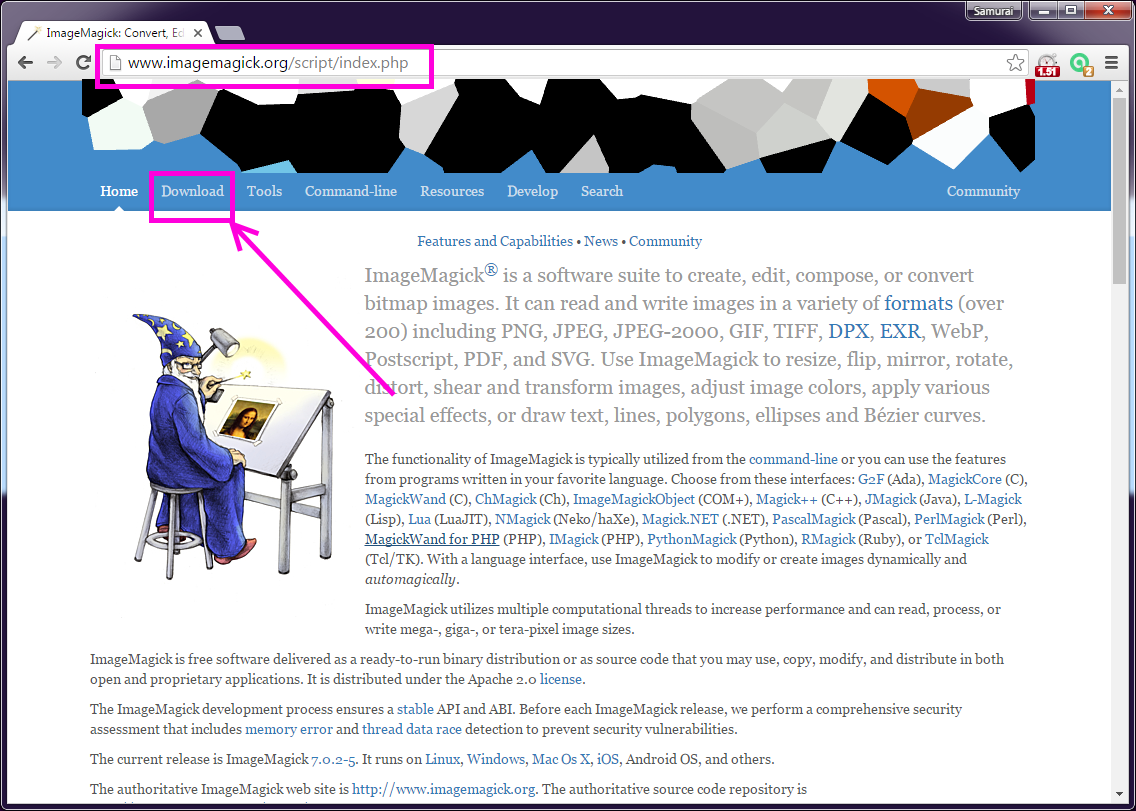
Task: Click the browser Back arrow
Action: point(25,63)
